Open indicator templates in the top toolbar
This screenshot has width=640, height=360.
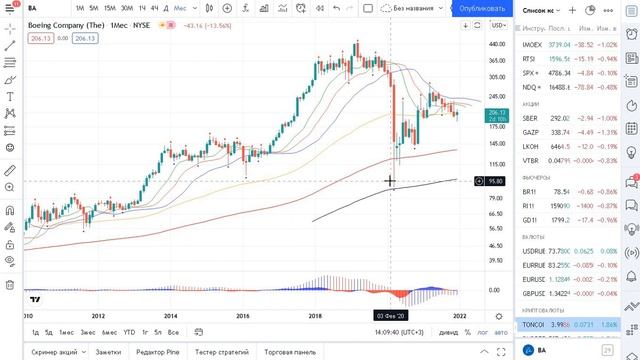pyautogui.click(x=282, y=8)
